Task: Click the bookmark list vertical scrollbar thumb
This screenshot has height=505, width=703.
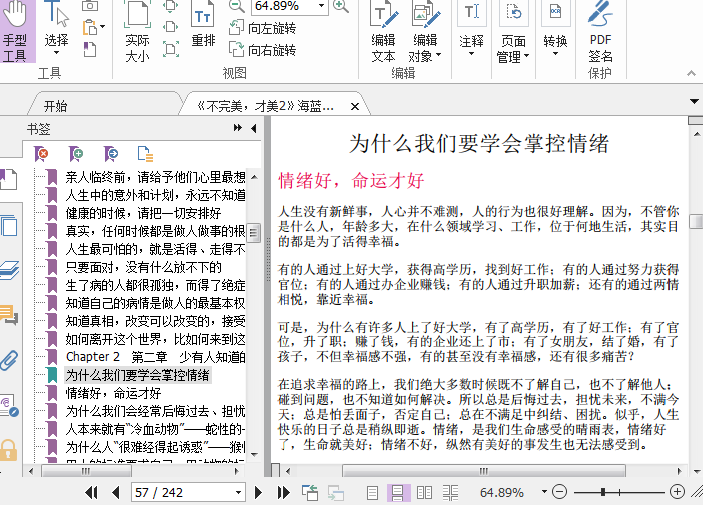Action: tap(254, 232)
